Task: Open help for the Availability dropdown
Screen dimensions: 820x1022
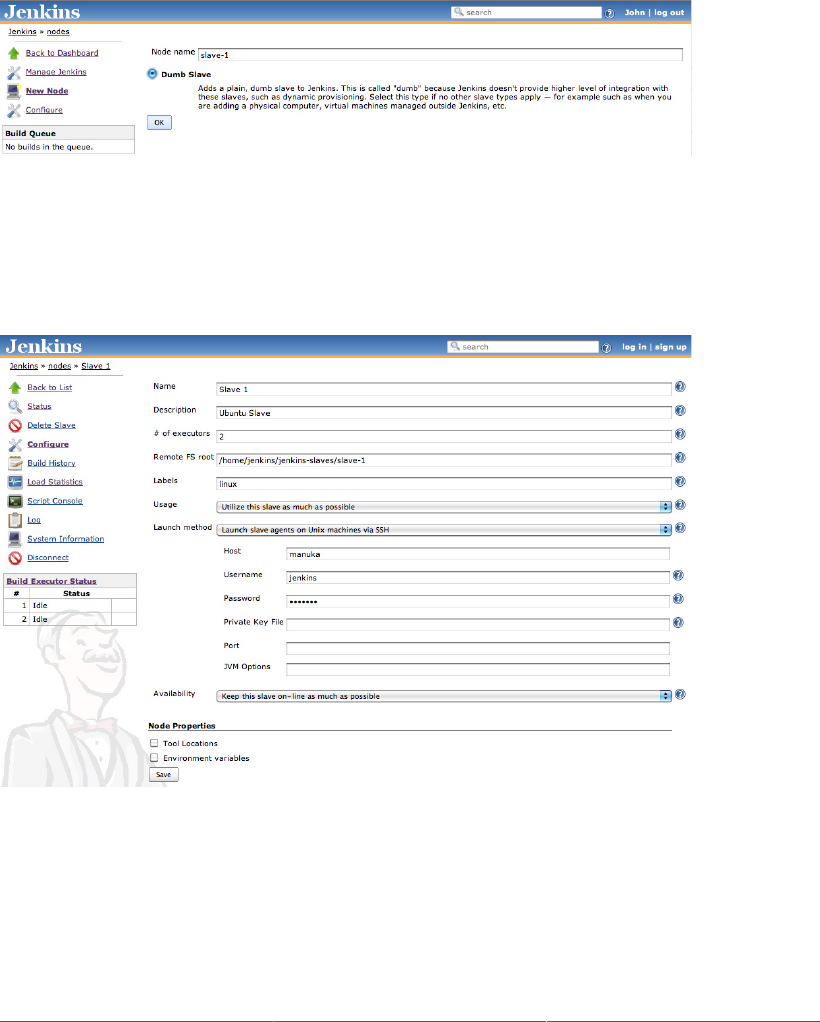Action: 680,695
